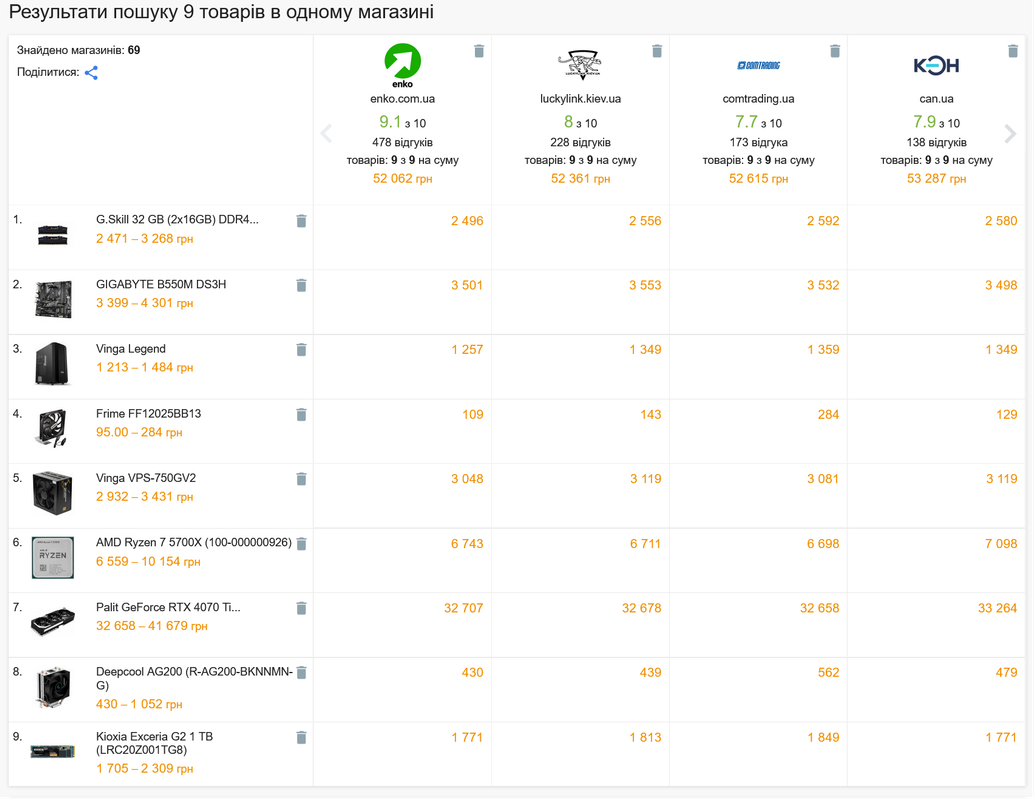Screen dimensions: 1036x800
Task: Open the G.Skill RAM product thumbnail
Action: 52,235
